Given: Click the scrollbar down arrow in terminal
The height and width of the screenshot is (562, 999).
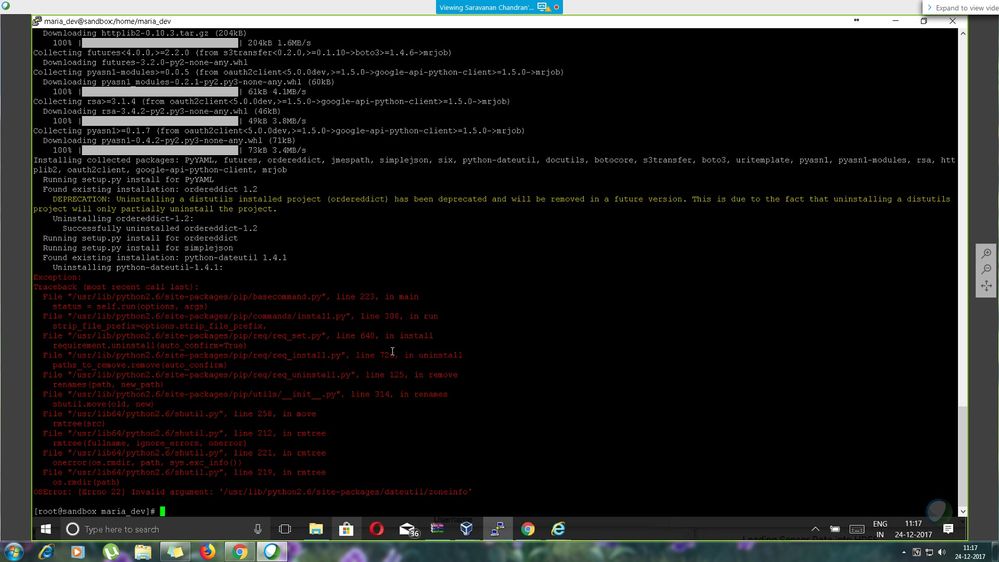Looking at the screenshot, I should click(963, 511).
